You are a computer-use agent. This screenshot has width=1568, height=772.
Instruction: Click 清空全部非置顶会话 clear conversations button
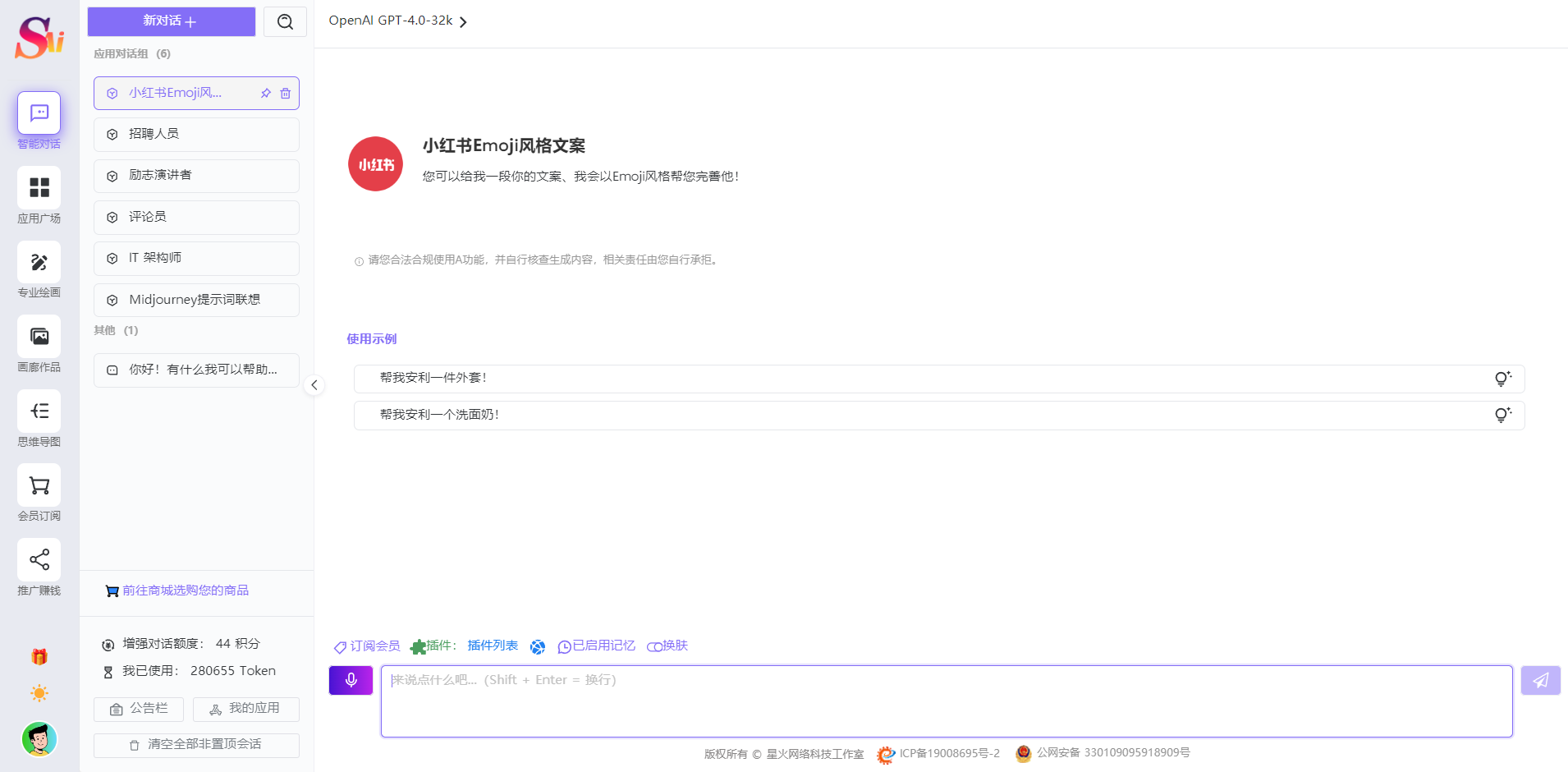(x=196, y=745)
